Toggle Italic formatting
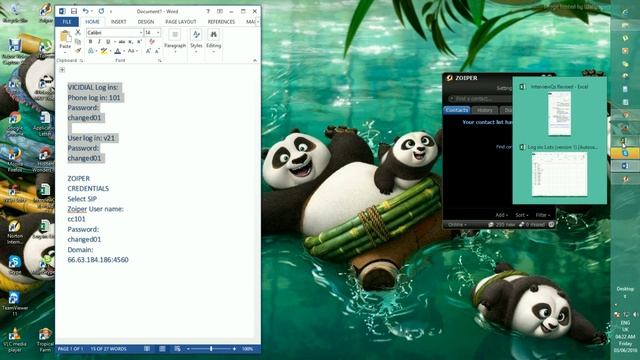 pos(99,42)
